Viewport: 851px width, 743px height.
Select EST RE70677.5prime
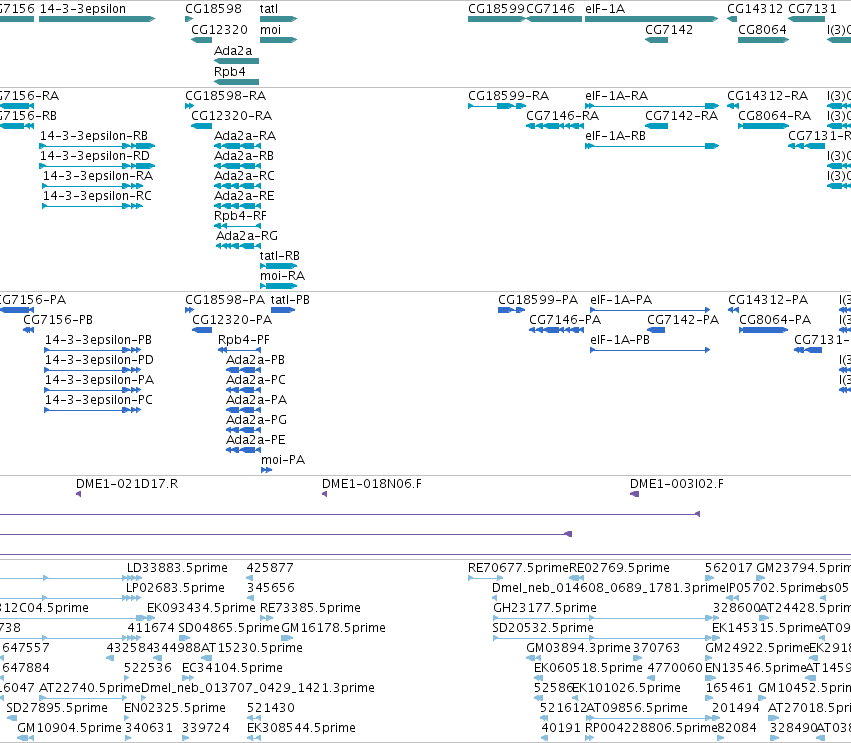518,568
